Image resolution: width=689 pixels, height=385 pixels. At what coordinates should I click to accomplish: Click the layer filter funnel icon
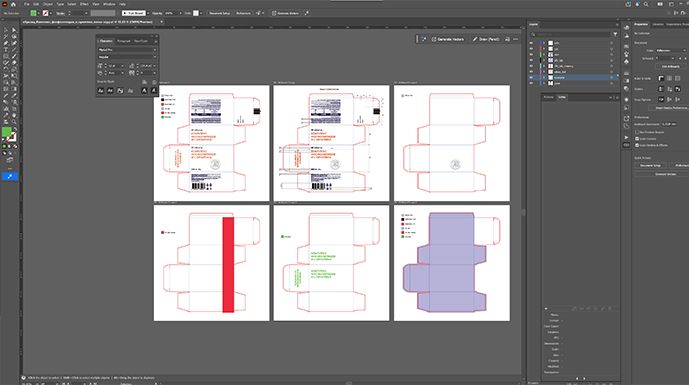pos(615,34)
